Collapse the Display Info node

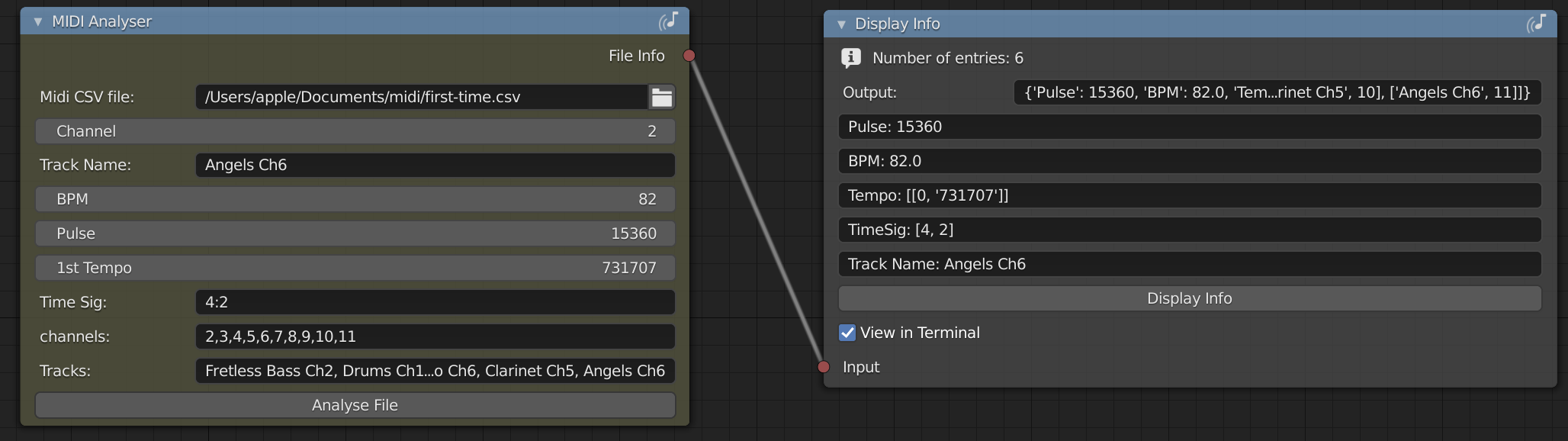point(841,24)
